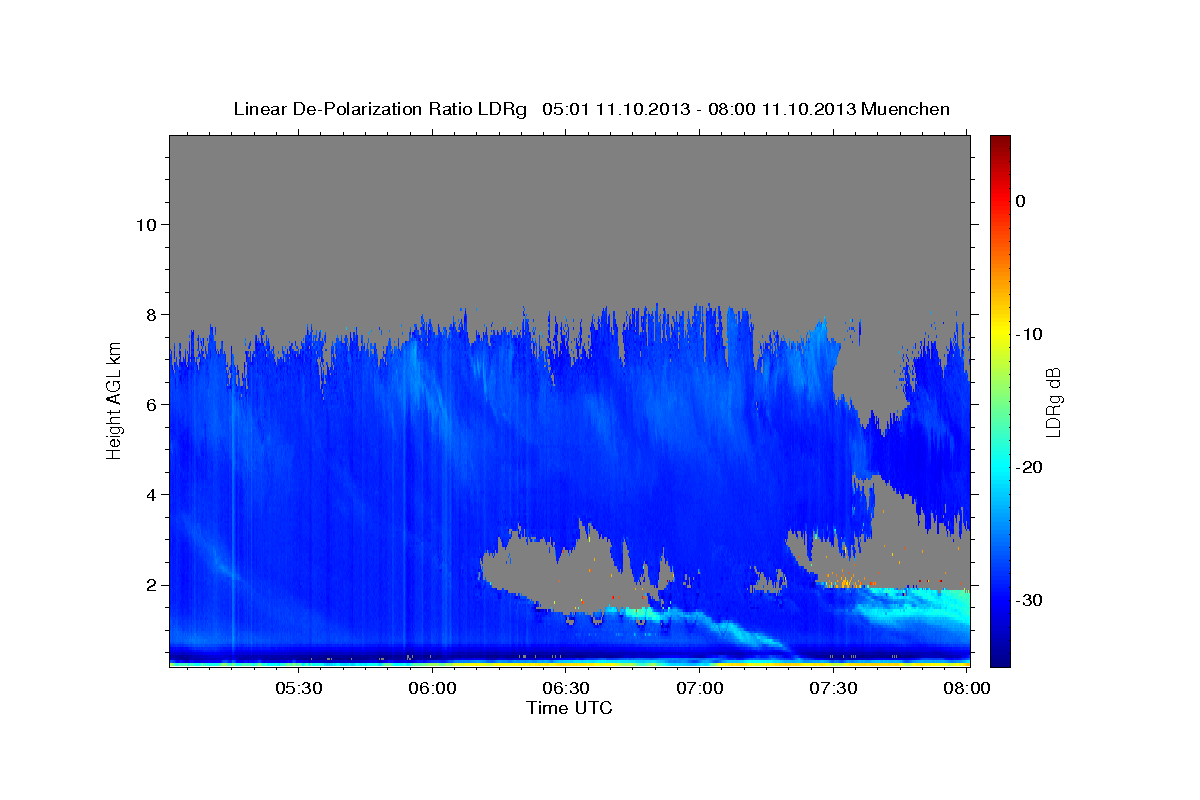Click the '07:00' time tick label
This screenshot has height=800, width=1200.
click(699, 688)
